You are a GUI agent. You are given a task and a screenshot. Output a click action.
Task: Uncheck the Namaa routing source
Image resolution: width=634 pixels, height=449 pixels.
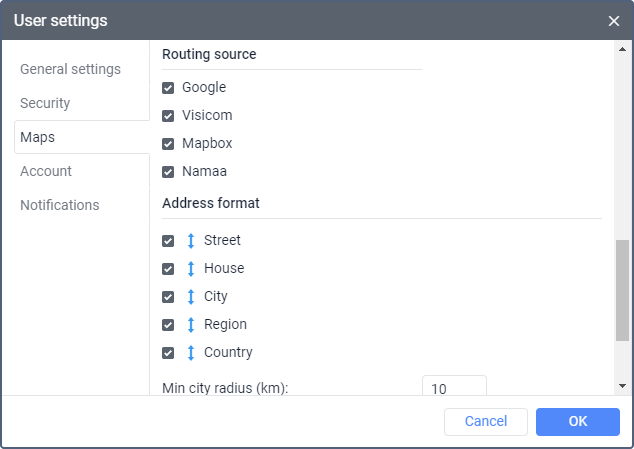point(168,172)
